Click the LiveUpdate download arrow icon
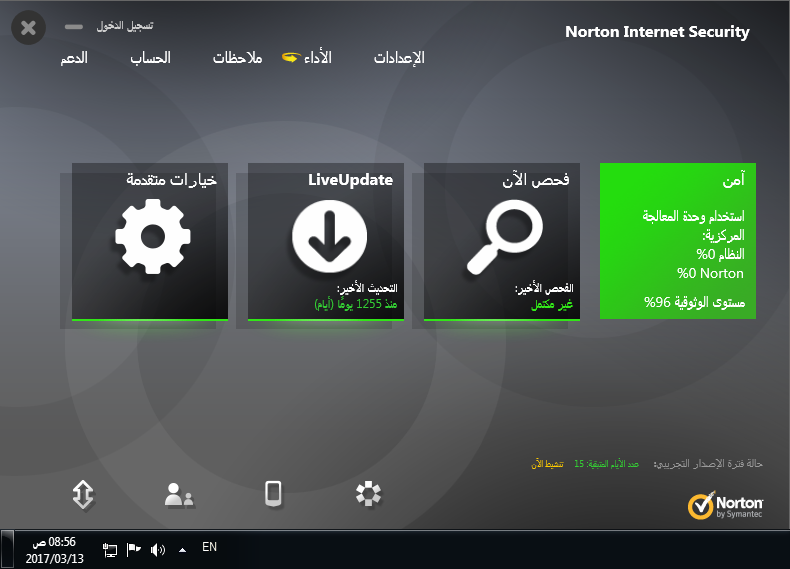The image size is (790, 569). click(330, 236)
